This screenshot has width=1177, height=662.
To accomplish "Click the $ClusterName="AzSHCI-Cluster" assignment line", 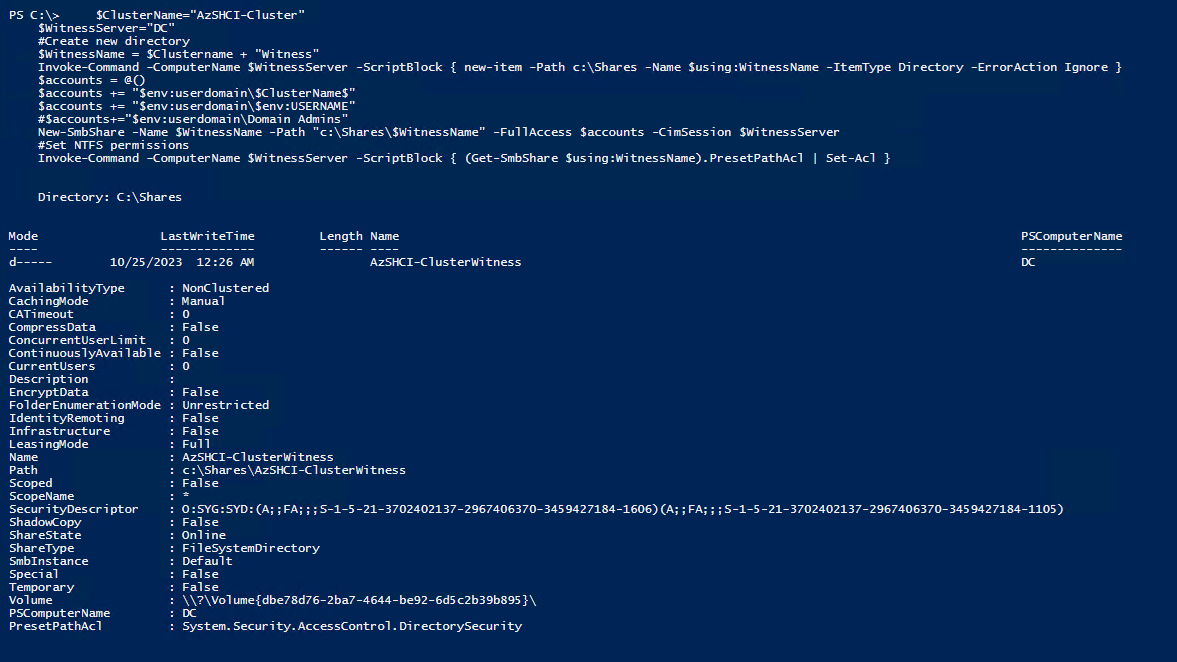I will (200, 16).
